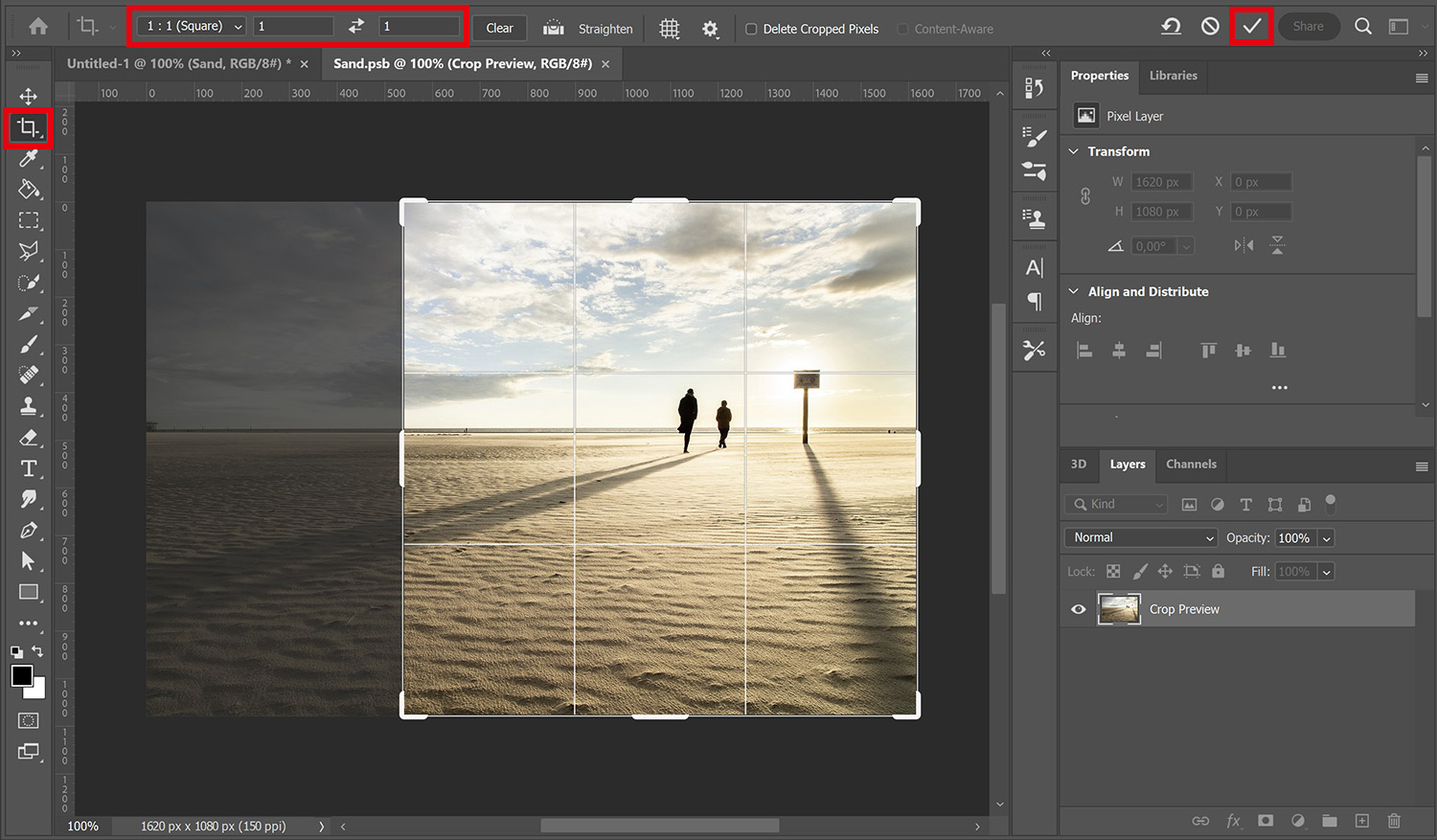Open the crop overlay grid options

pos(669,29)
